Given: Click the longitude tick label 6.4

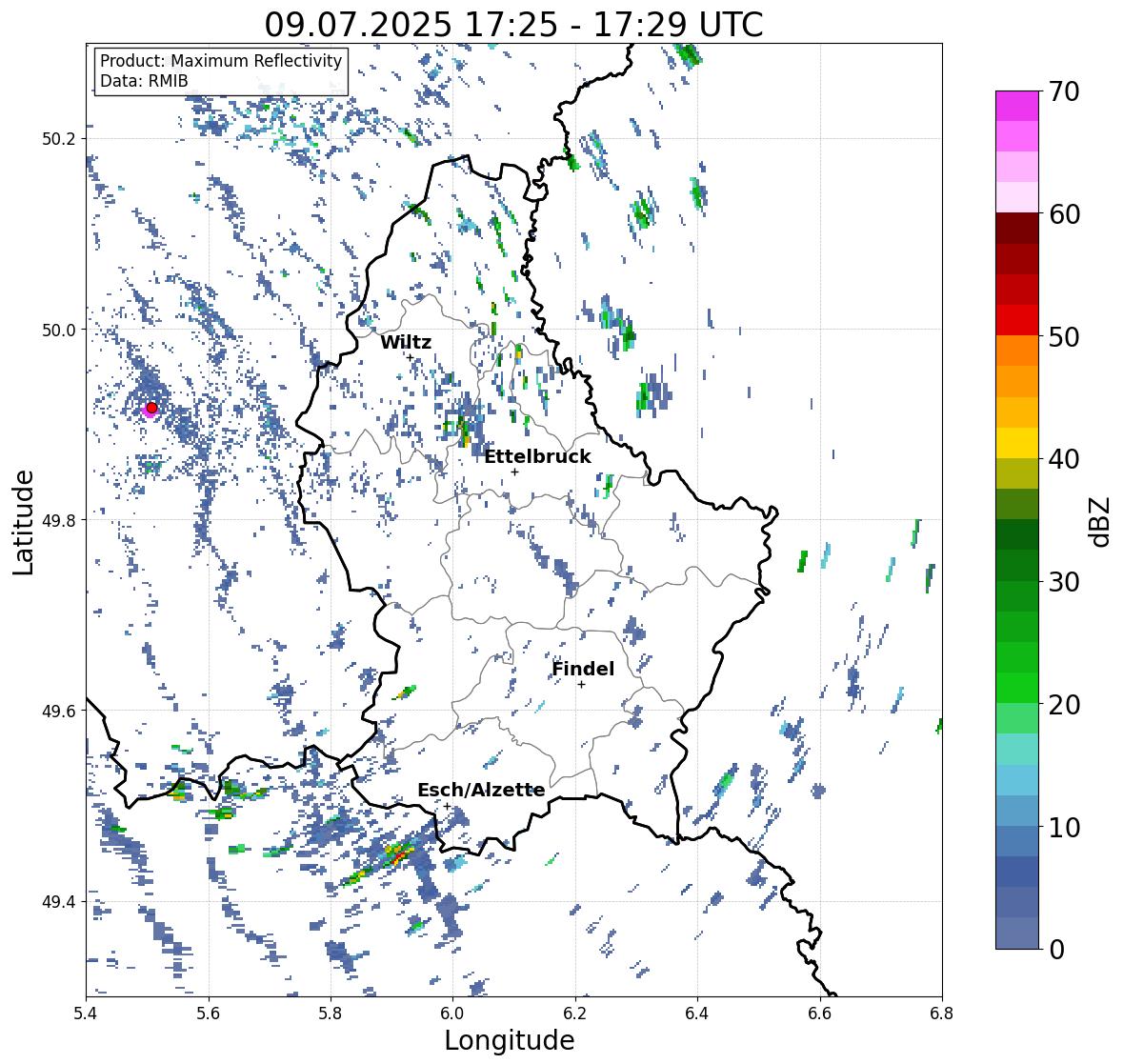Looking at the screenshot, I should click(697, 1013).
